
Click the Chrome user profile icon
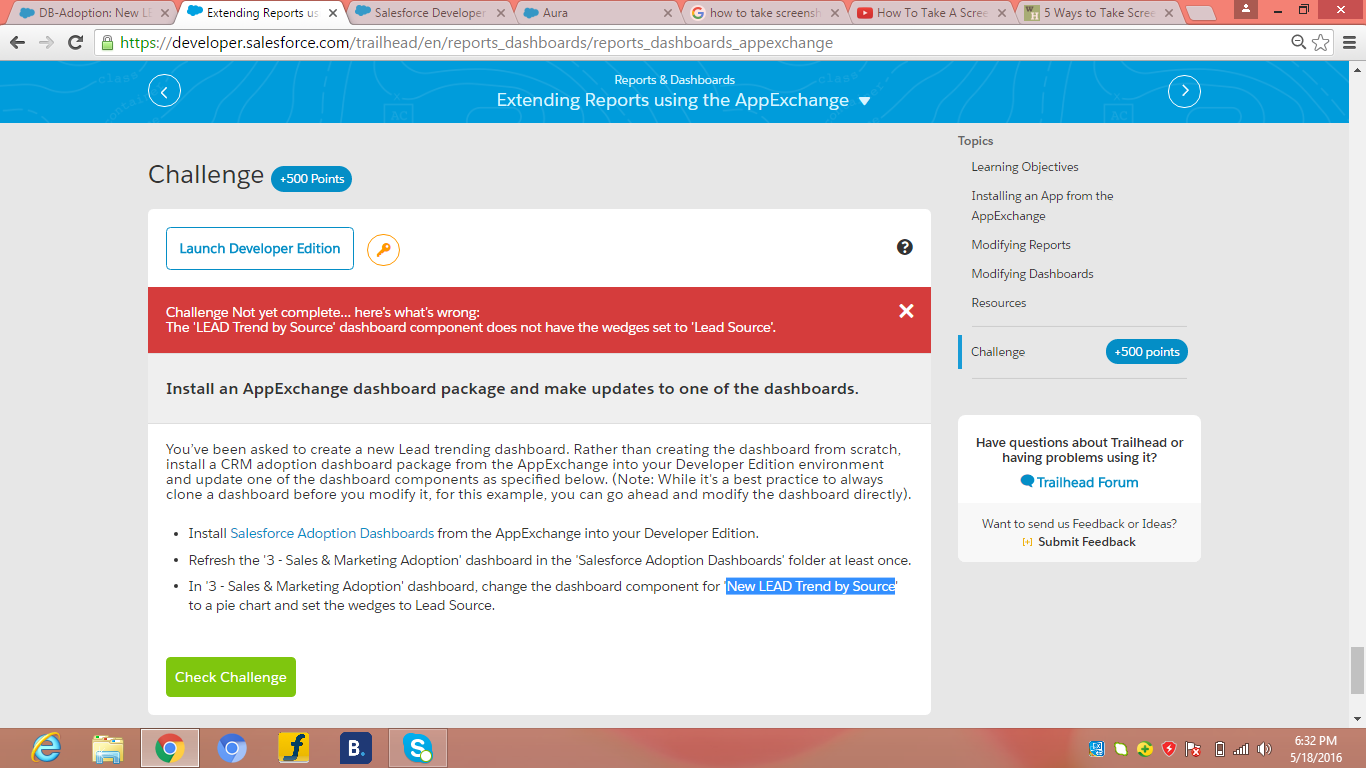click(x=1245, y=9)
